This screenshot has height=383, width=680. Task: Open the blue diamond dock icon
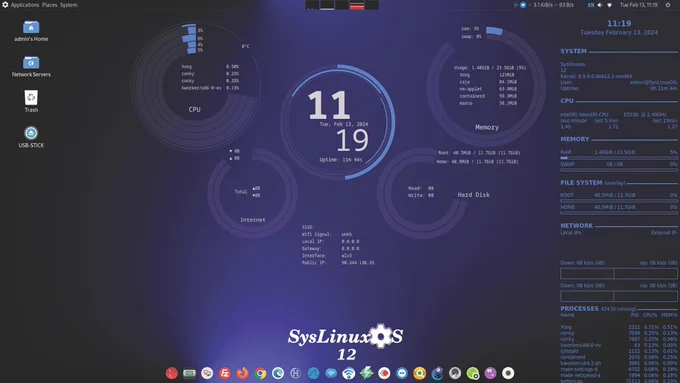tap(331, 373)
